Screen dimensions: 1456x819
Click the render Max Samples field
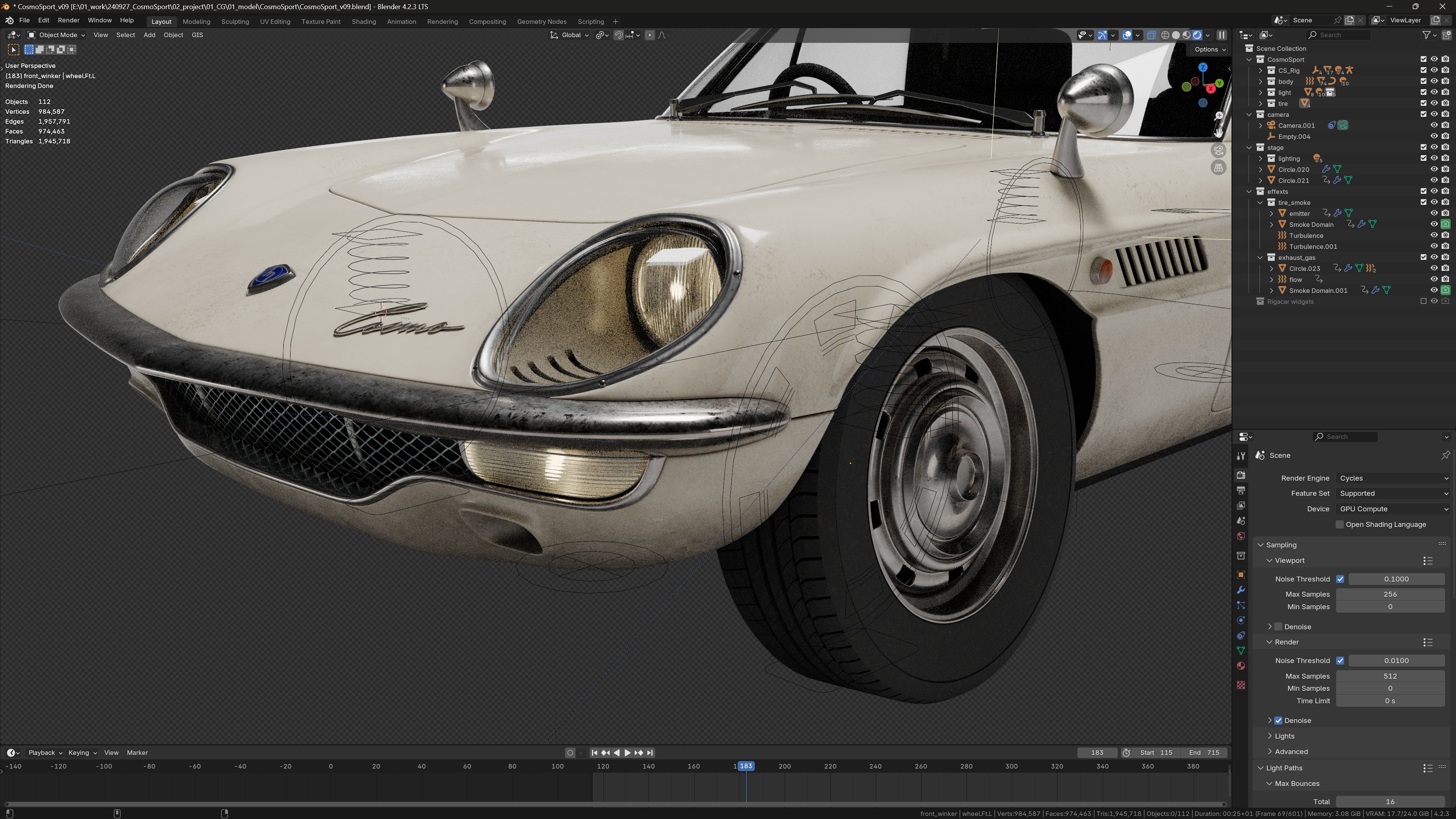(x=1390, y=676)
